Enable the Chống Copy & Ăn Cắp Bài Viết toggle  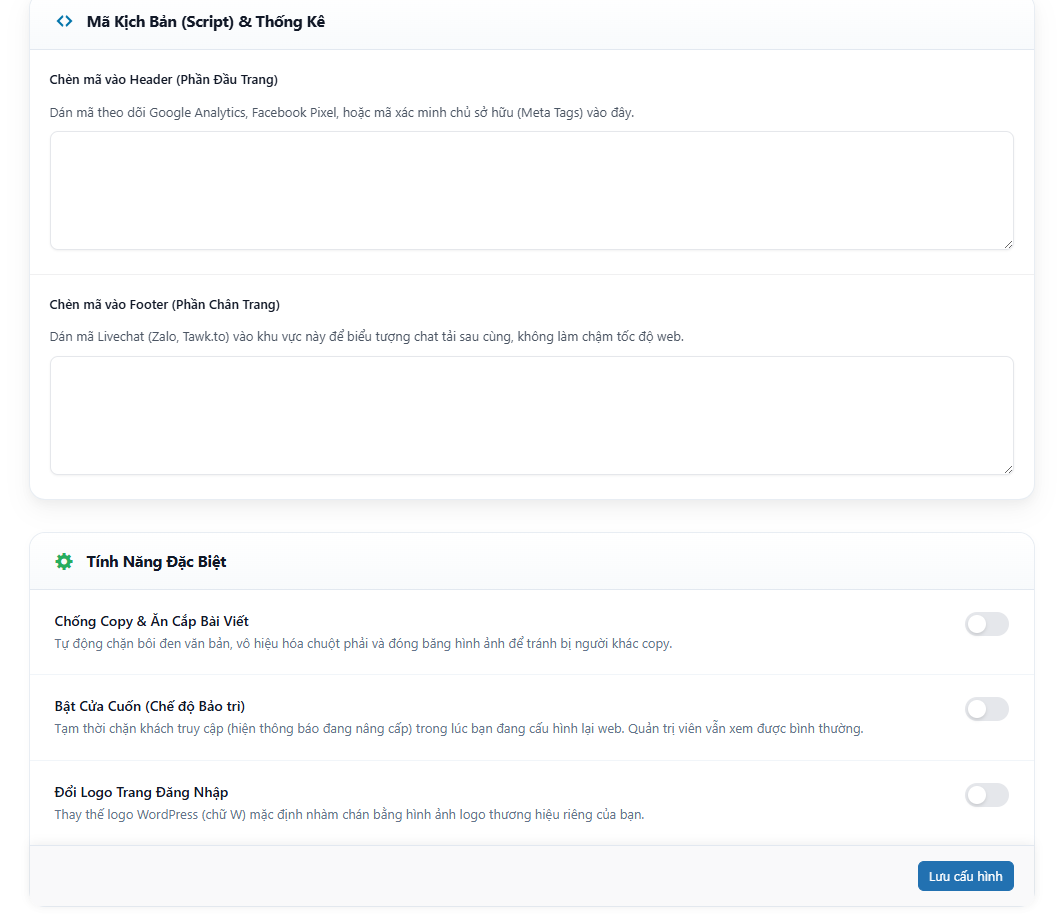(x=986, y=624)
